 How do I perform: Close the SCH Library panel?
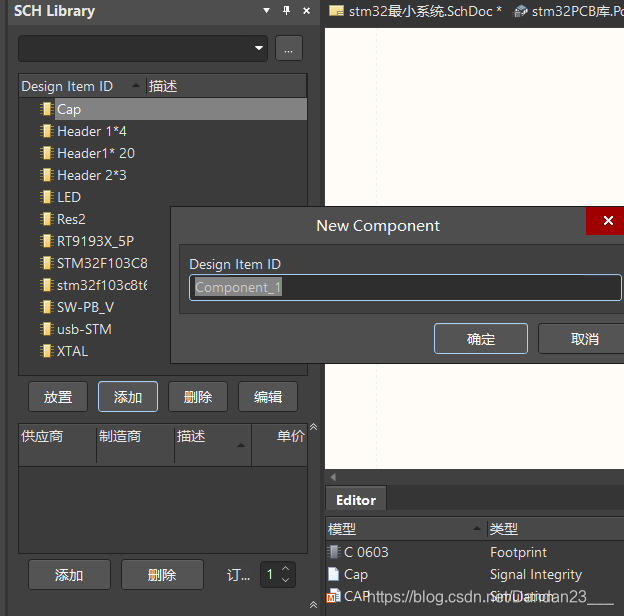(x=306, y=10)
